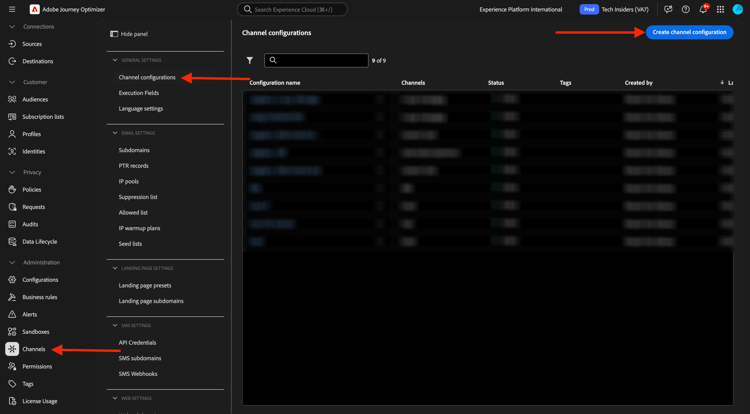Click Create channel configuration button

click(689, 32)
